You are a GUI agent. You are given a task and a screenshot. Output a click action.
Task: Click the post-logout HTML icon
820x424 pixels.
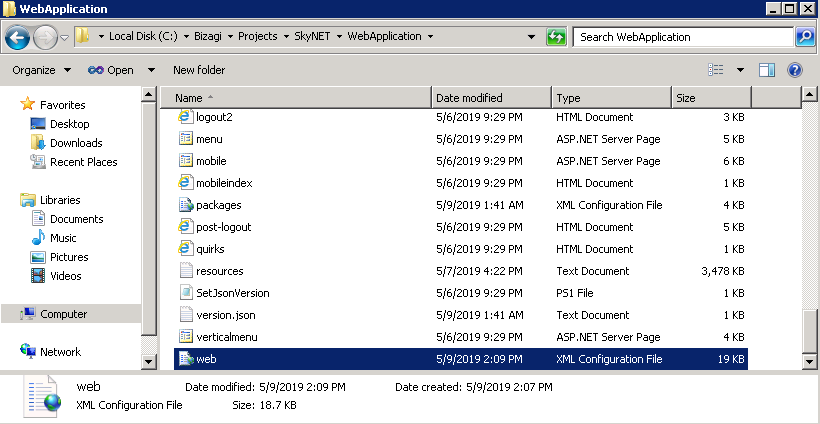pos(186,227)
